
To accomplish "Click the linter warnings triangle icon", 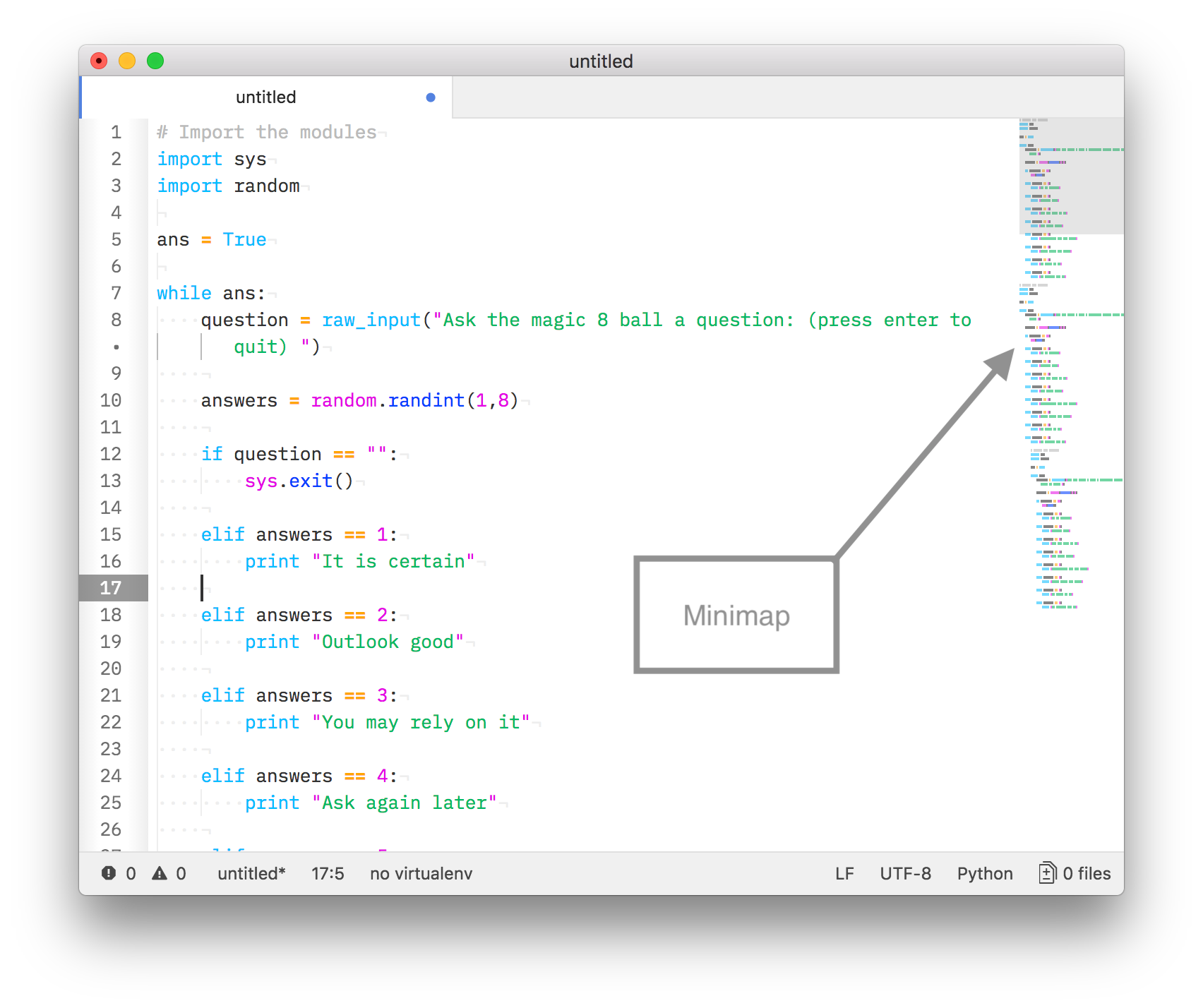I will (x=160, y=873).
